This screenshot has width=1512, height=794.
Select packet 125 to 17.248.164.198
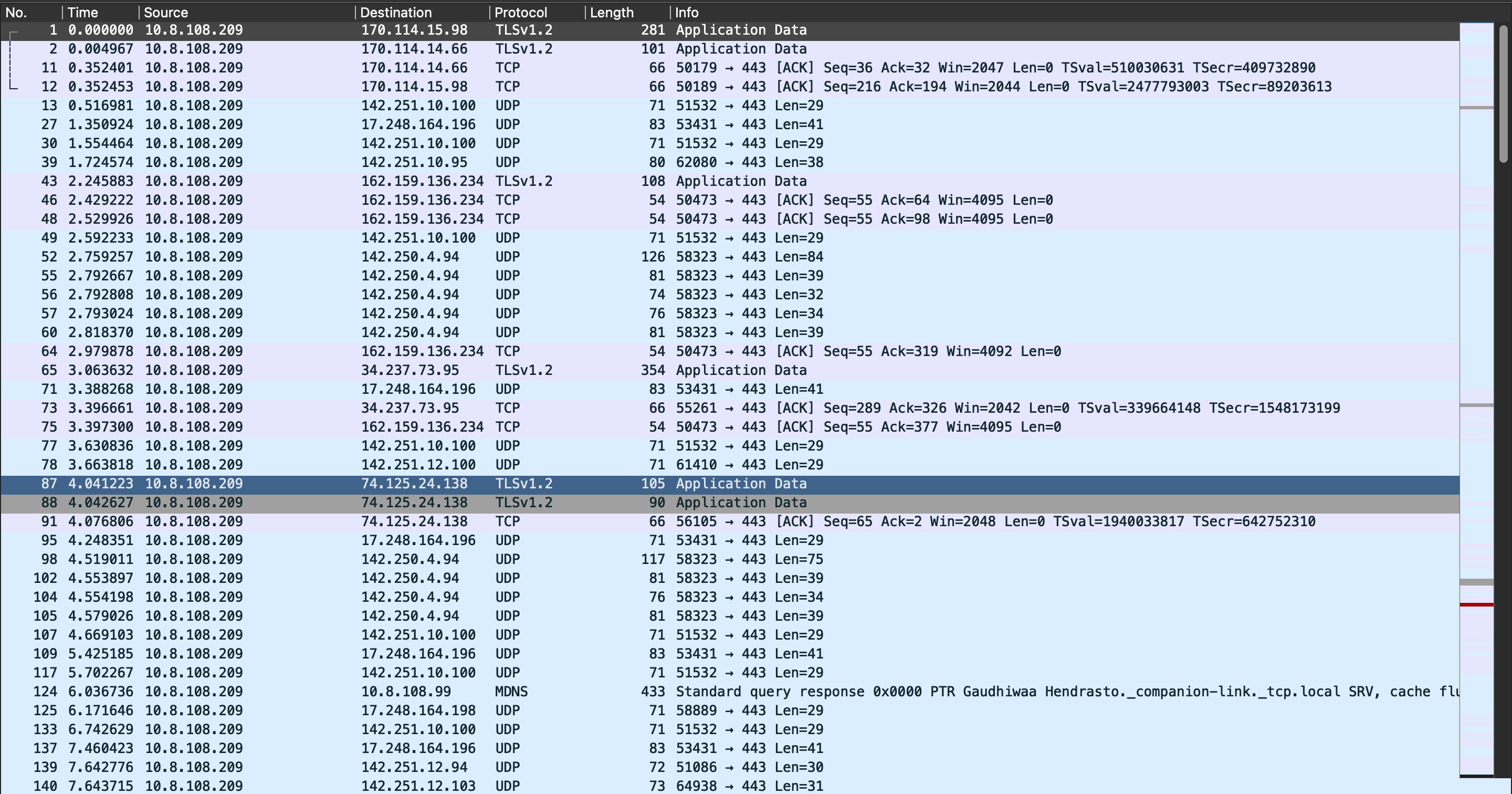[x=417, y=711]
